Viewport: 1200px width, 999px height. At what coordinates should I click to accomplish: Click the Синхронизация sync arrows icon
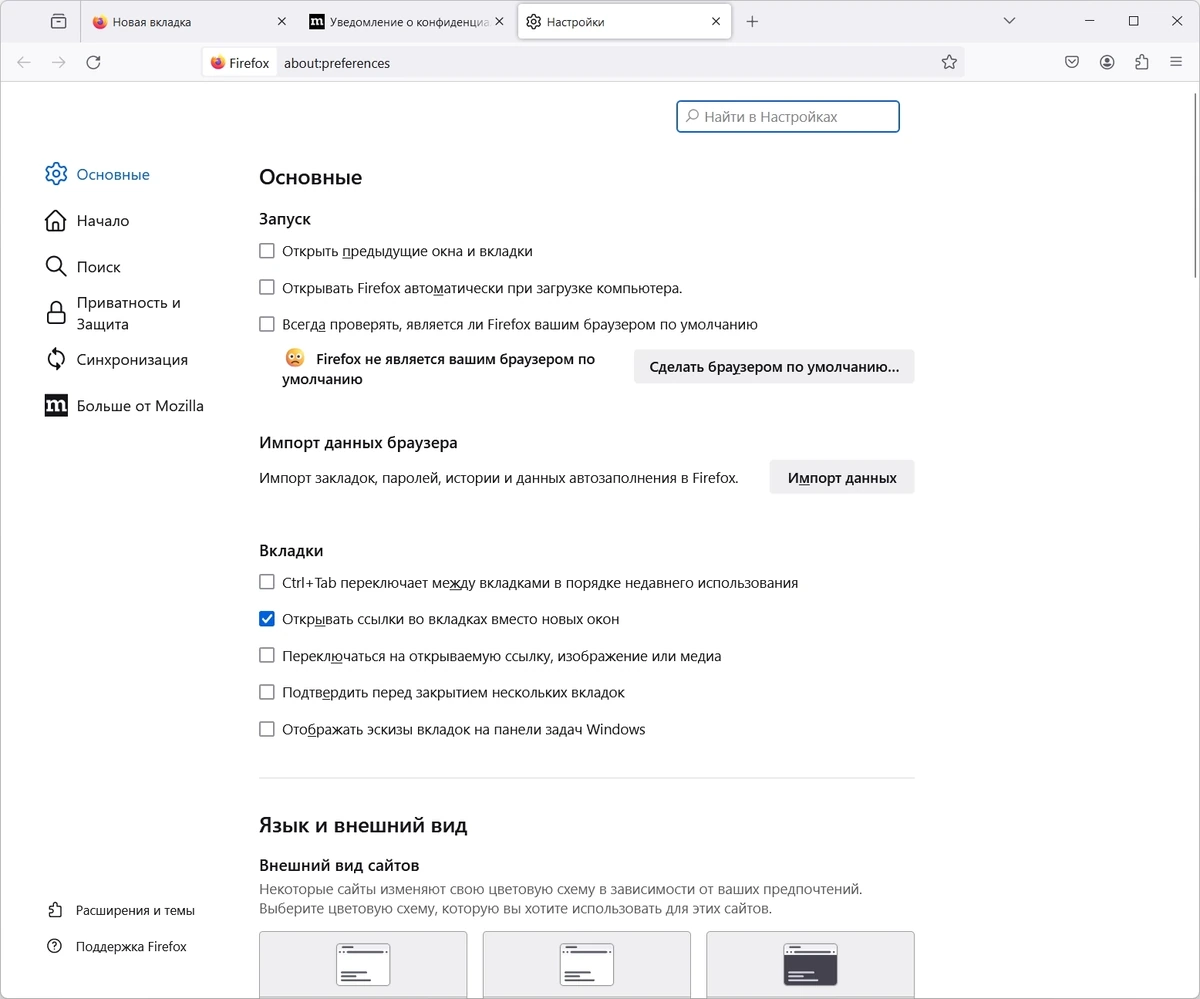point(56,359)
